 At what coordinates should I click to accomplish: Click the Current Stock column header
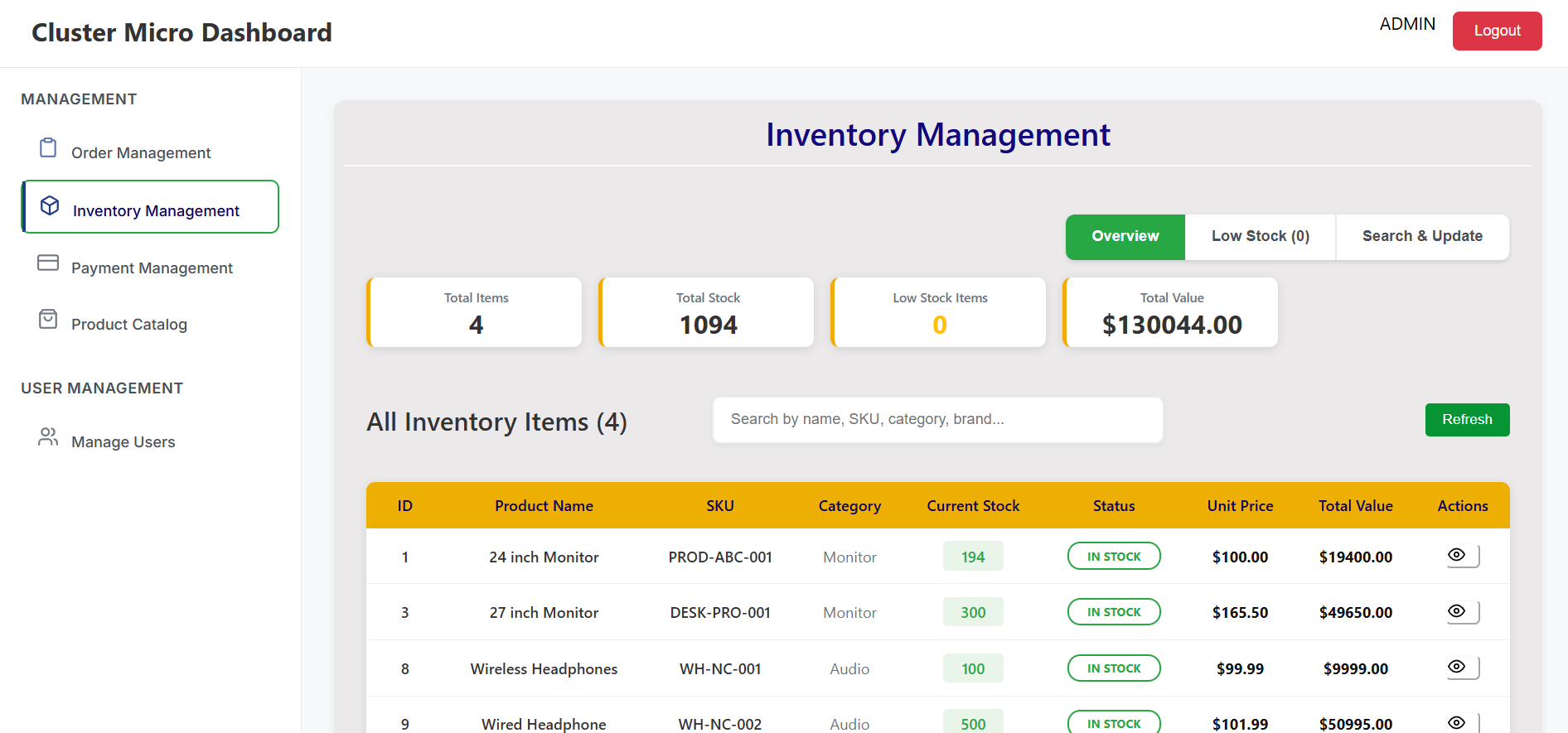(972, 506)
